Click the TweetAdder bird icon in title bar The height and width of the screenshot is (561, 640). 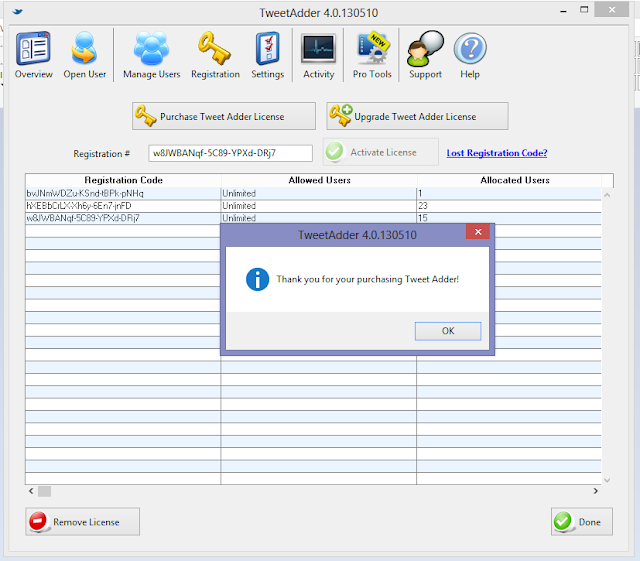[18, 12]
